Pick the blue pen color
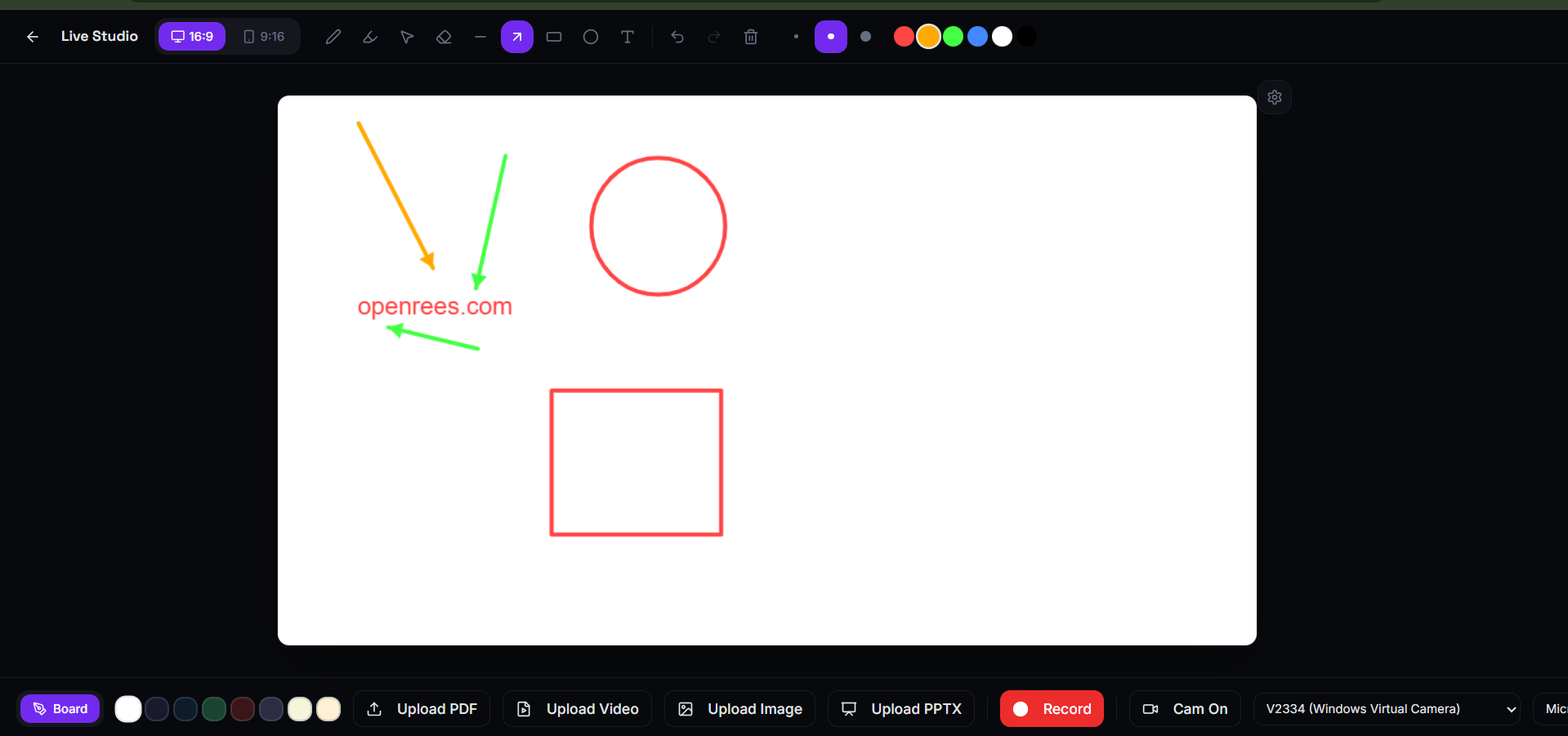This screenshot has height=736, width=1568. [977, 37]
